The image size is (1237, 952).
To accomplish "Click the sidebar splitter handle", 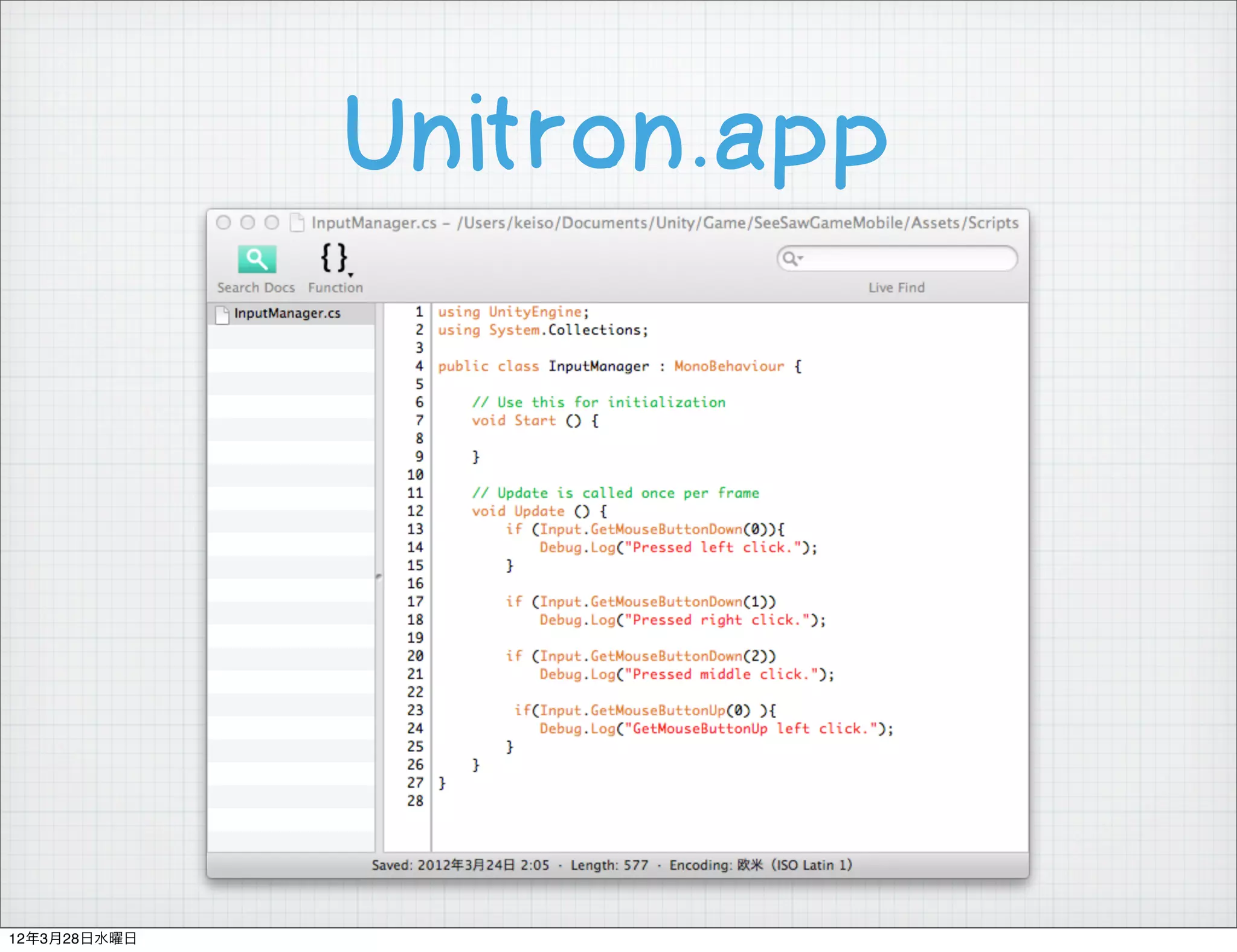I will 379,576.
